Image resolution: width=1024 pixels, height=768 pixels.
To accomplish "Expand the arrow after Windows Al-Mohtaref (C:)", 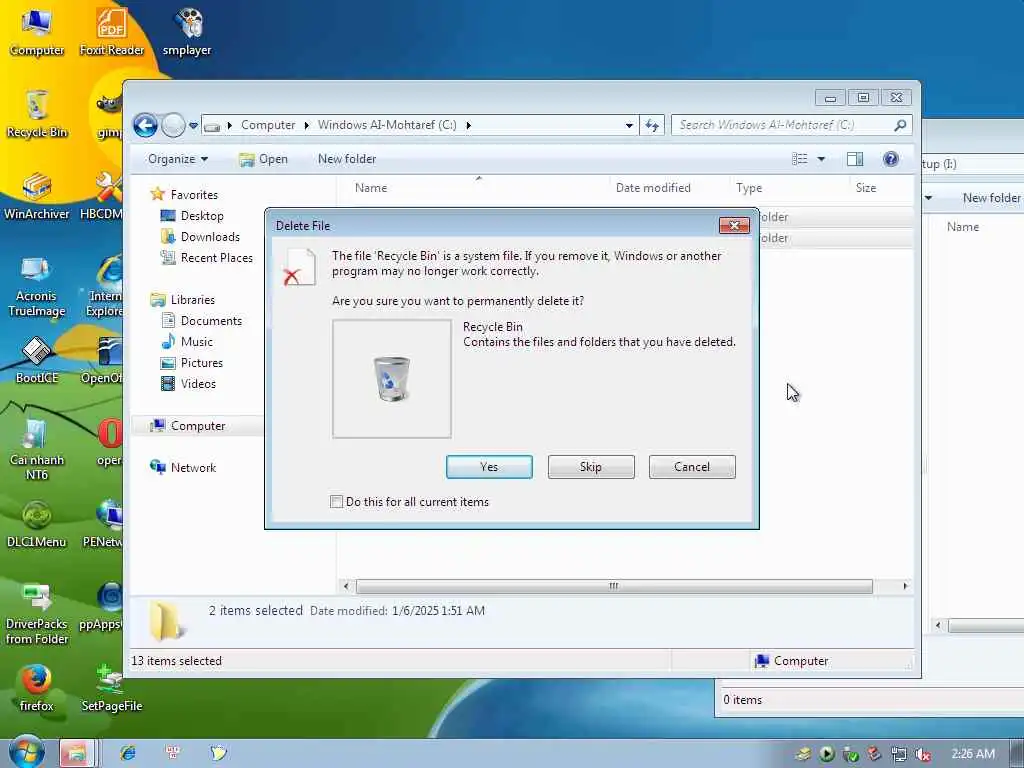I will [x=468, y=125].
